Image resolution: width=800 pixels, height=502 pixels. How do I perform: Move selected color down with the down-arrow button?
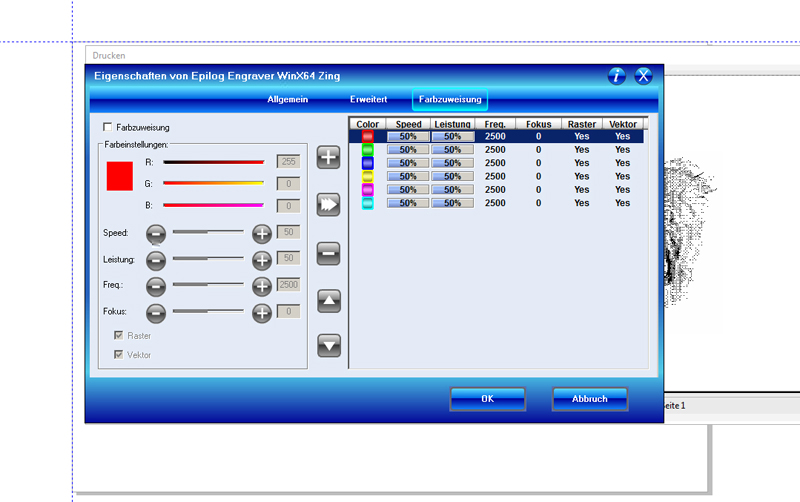tap(329, 346)
